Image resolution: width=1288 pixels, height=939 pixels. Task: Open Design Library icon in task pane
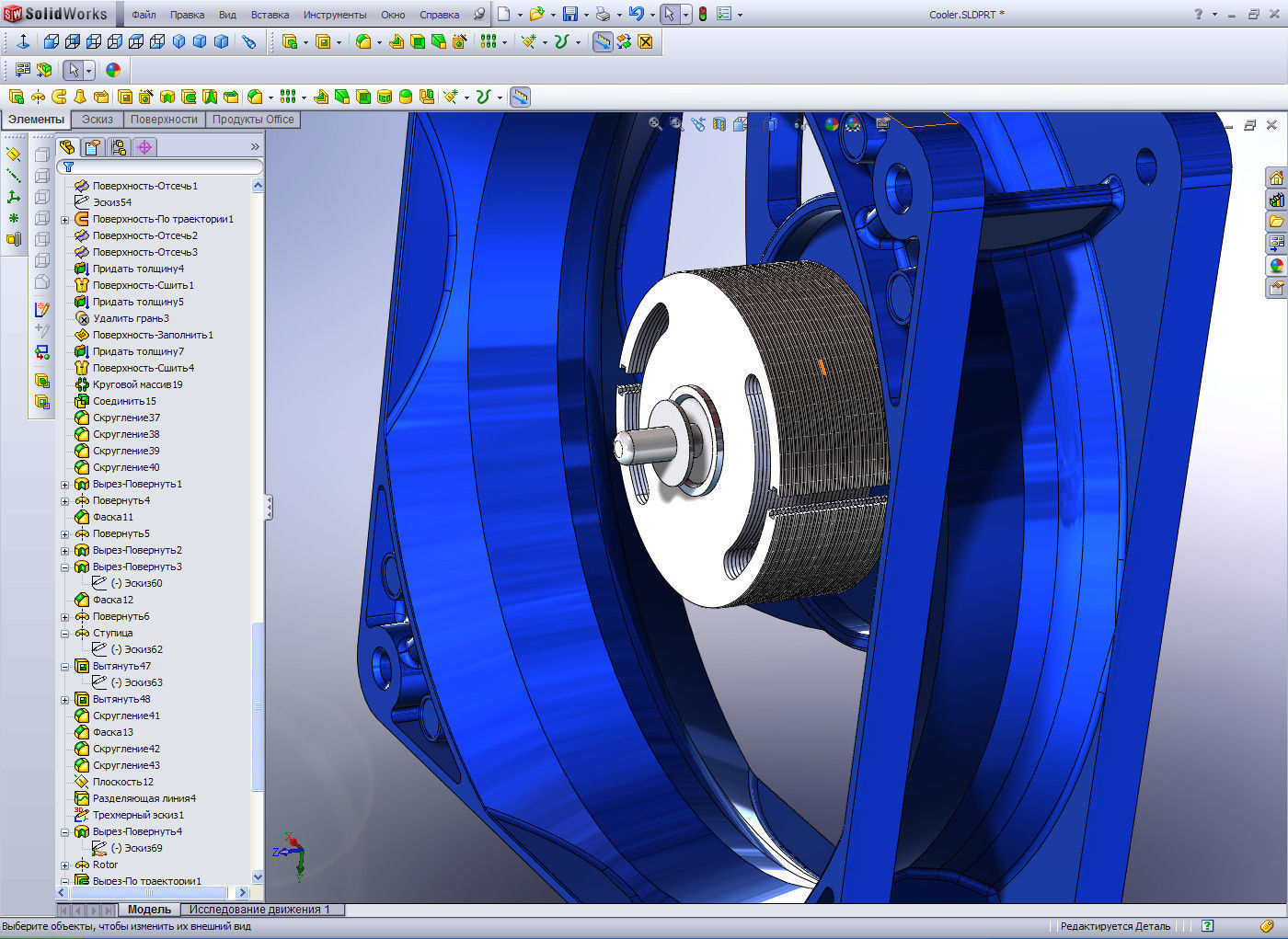click(1276, 200)
